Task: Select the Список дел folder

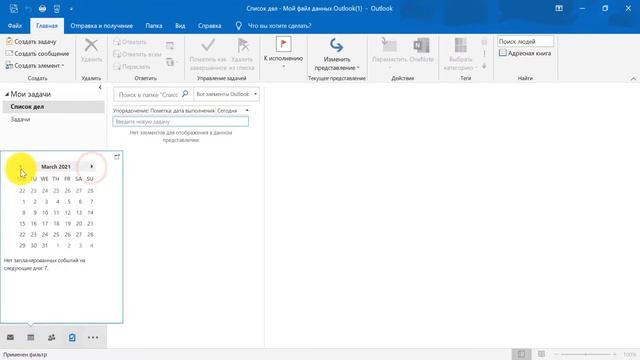Action: pos(53,107)
